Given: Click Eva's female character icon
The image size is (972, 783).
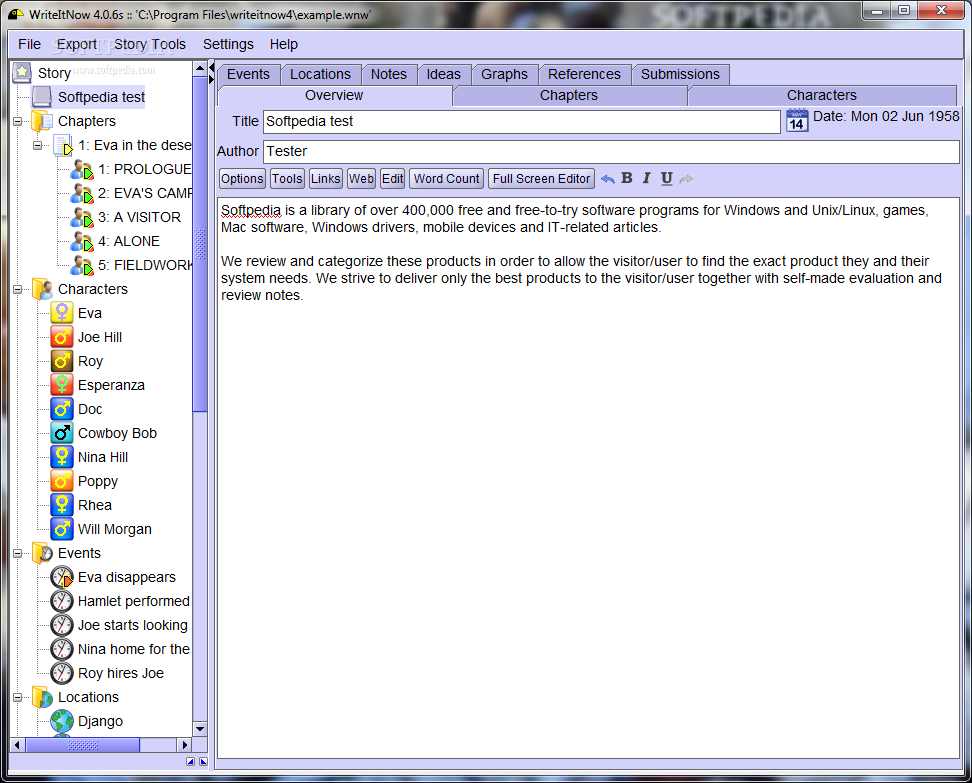Looking at the screenshot, I should [x=62, y=313].
